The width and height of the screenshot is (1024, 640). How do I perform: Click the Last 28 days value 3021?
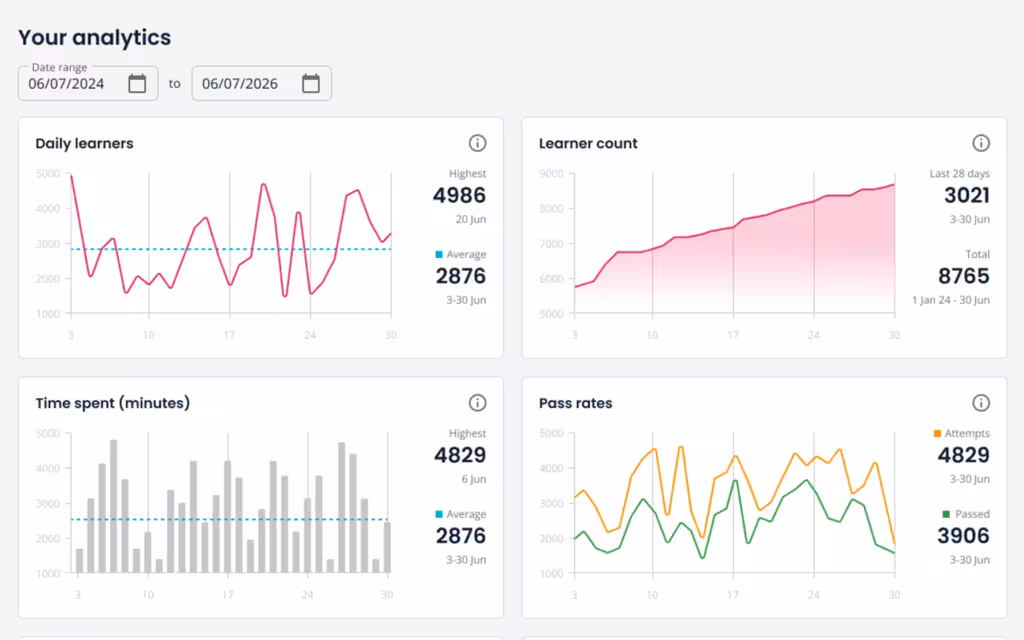967,195
